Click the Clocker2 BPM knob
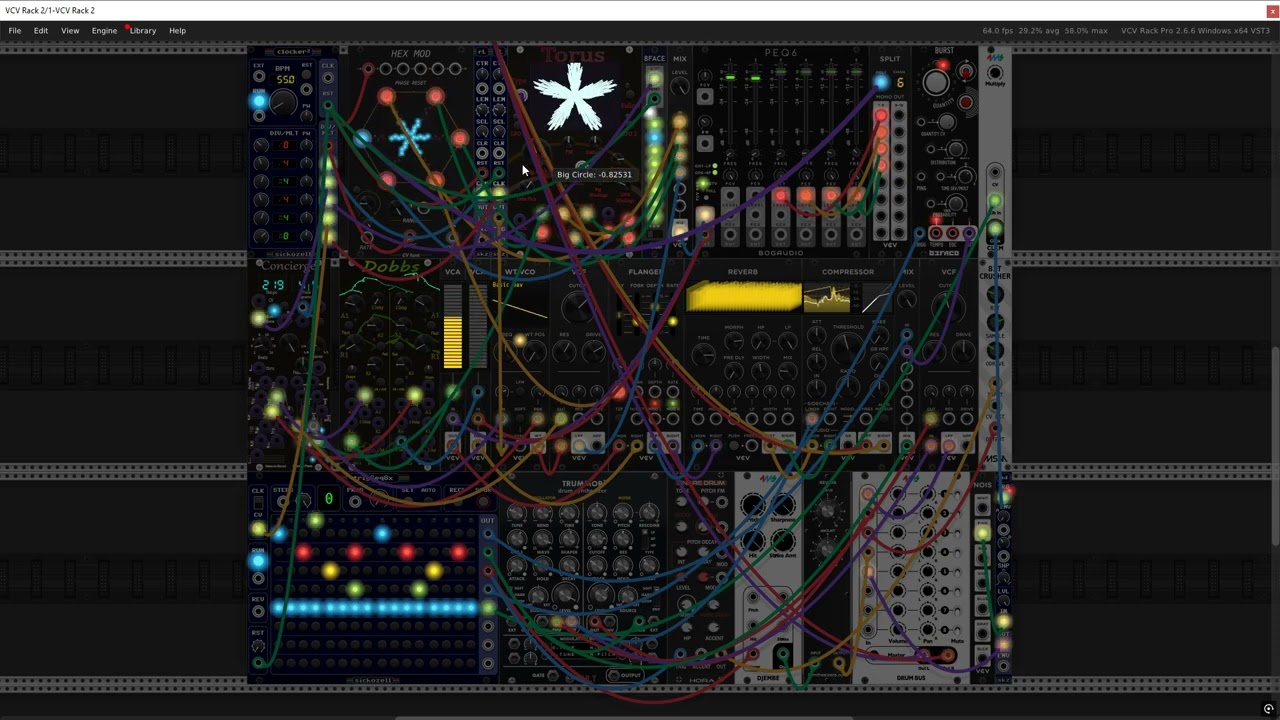Image resolution: width=1280 pixels, height=720 pixels. pyautogui.click(x=284, y=101)
